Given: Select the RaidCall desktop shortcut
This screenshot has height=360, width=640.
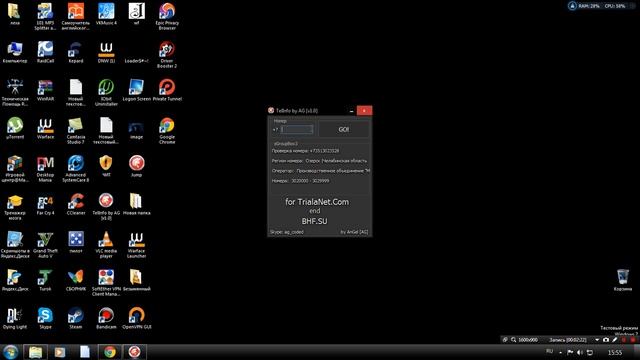Looking at the screenshot, I should pos(45,52).
